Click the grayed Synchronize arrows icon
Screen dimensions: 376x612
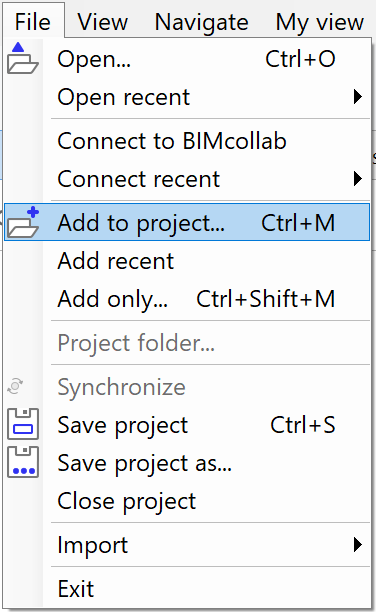(x=15, y=386)
